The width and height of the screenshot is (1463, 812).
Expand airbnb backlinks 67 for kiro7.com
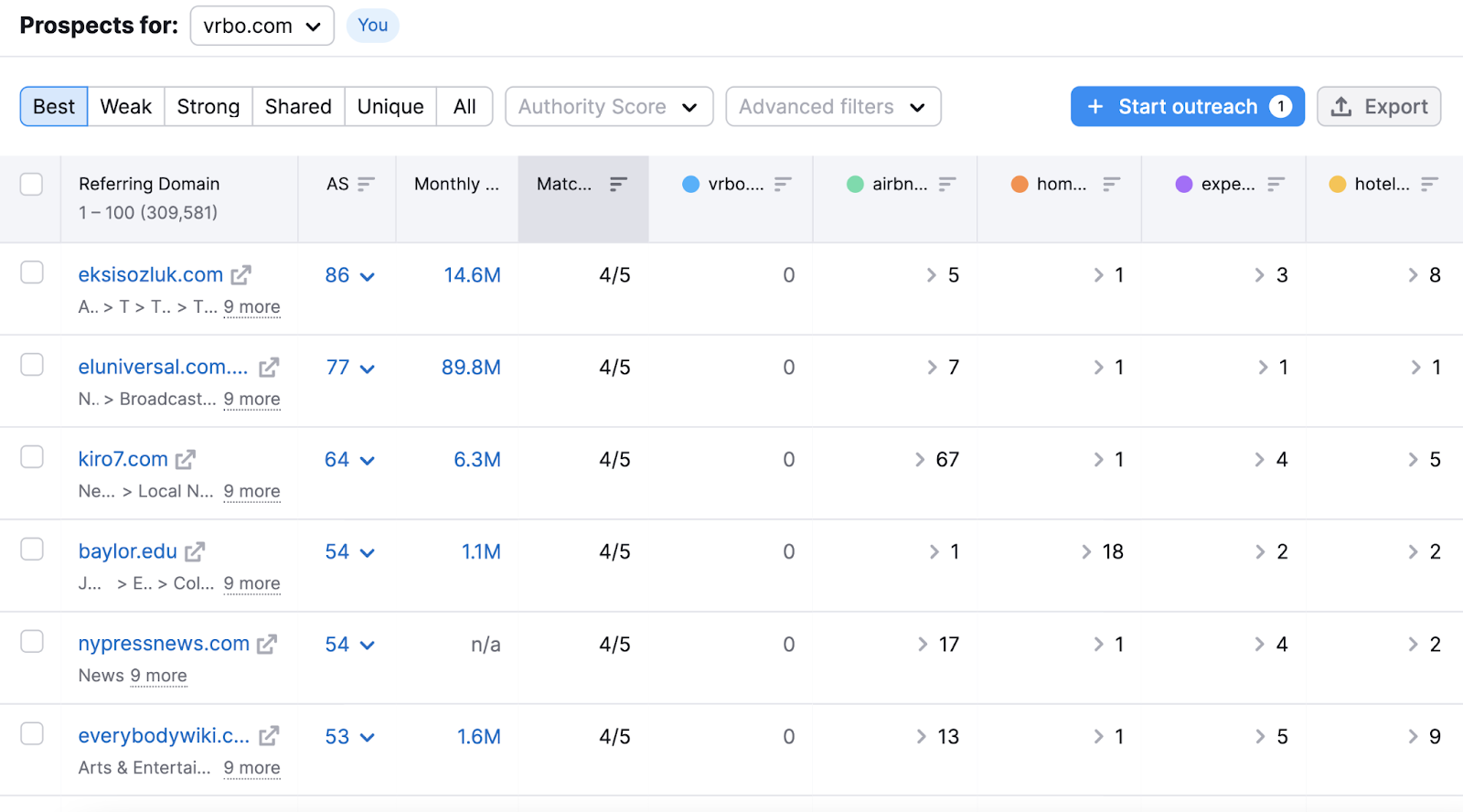pos(937,460)
